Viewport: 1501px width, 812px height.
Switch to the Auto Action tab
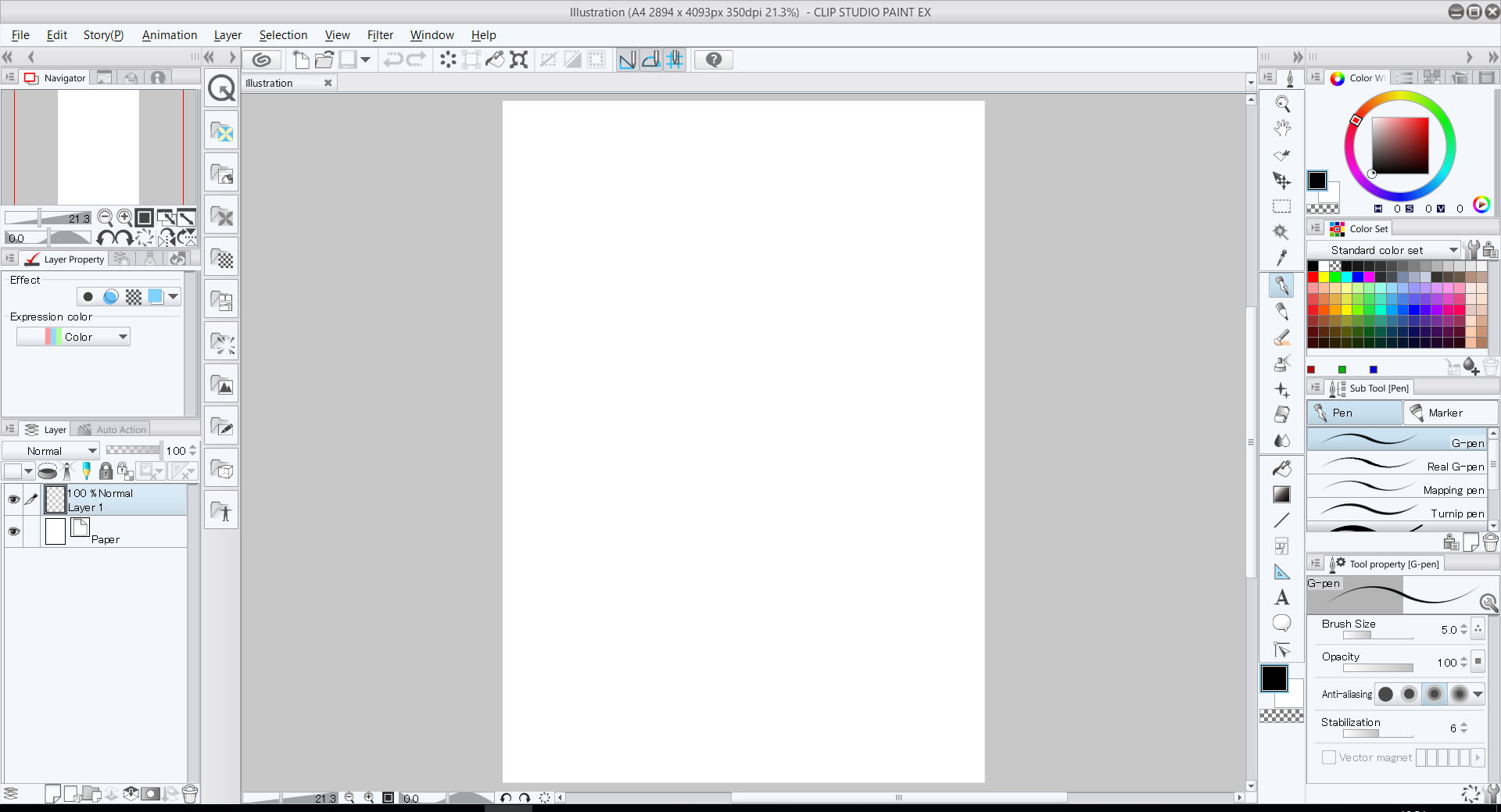point(113,429)
